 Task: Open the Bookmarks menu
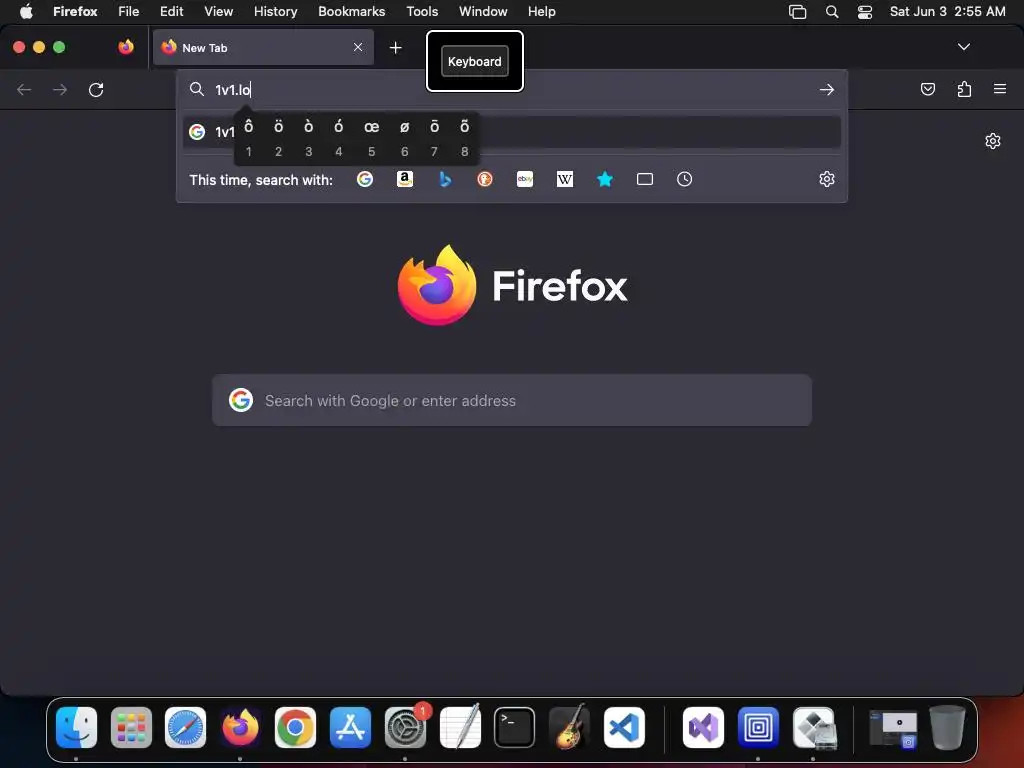point(351,11)
